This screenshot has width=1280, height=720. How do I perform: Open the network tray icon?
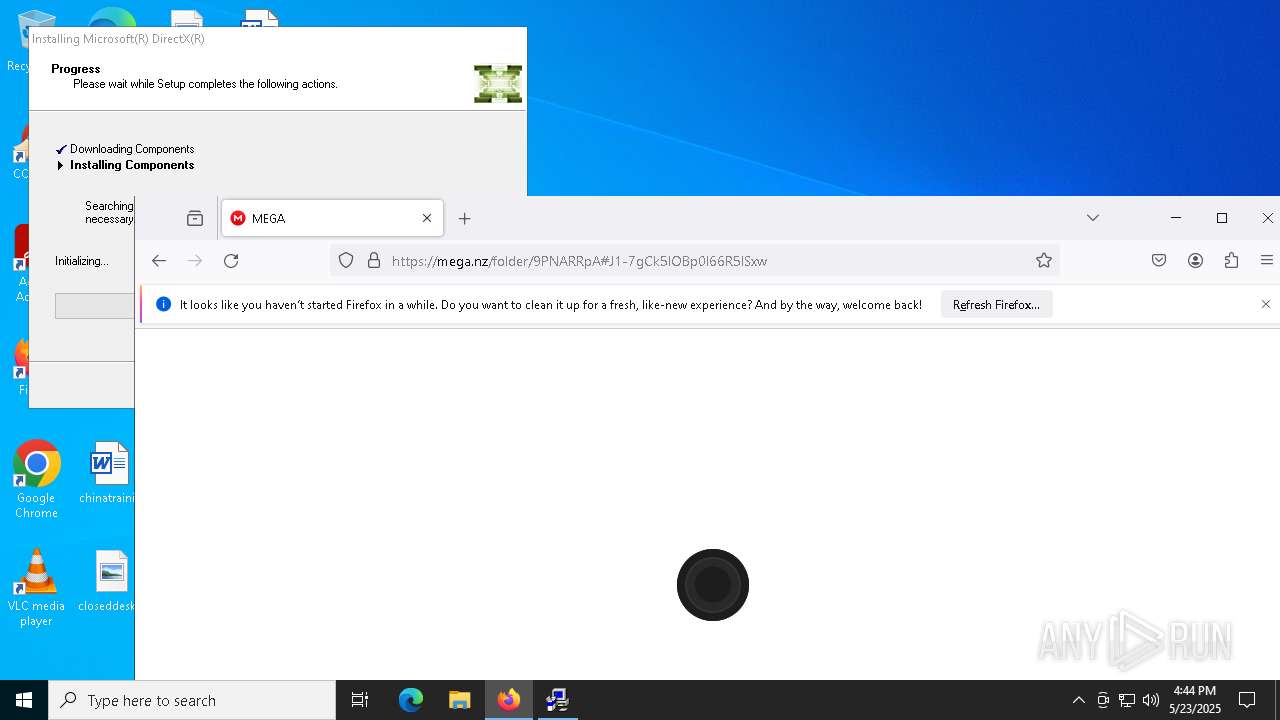pos(1127,700)
